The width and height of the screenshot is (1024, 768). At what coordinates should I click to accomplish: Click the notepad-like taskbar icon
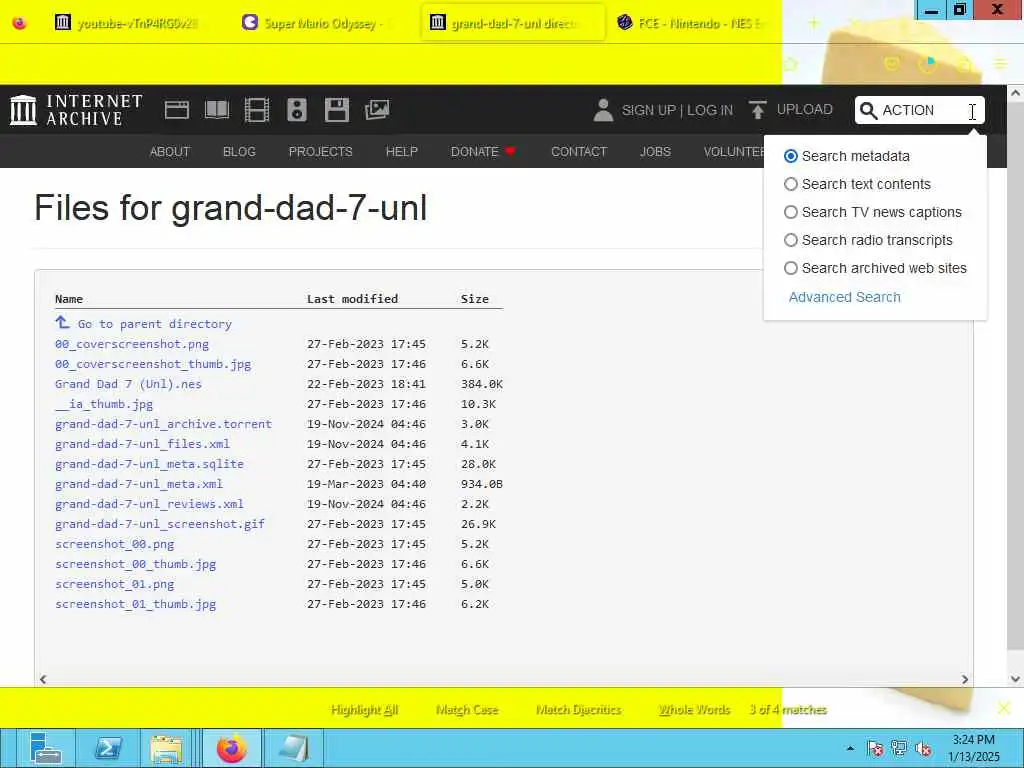click(x=293, y=748)
